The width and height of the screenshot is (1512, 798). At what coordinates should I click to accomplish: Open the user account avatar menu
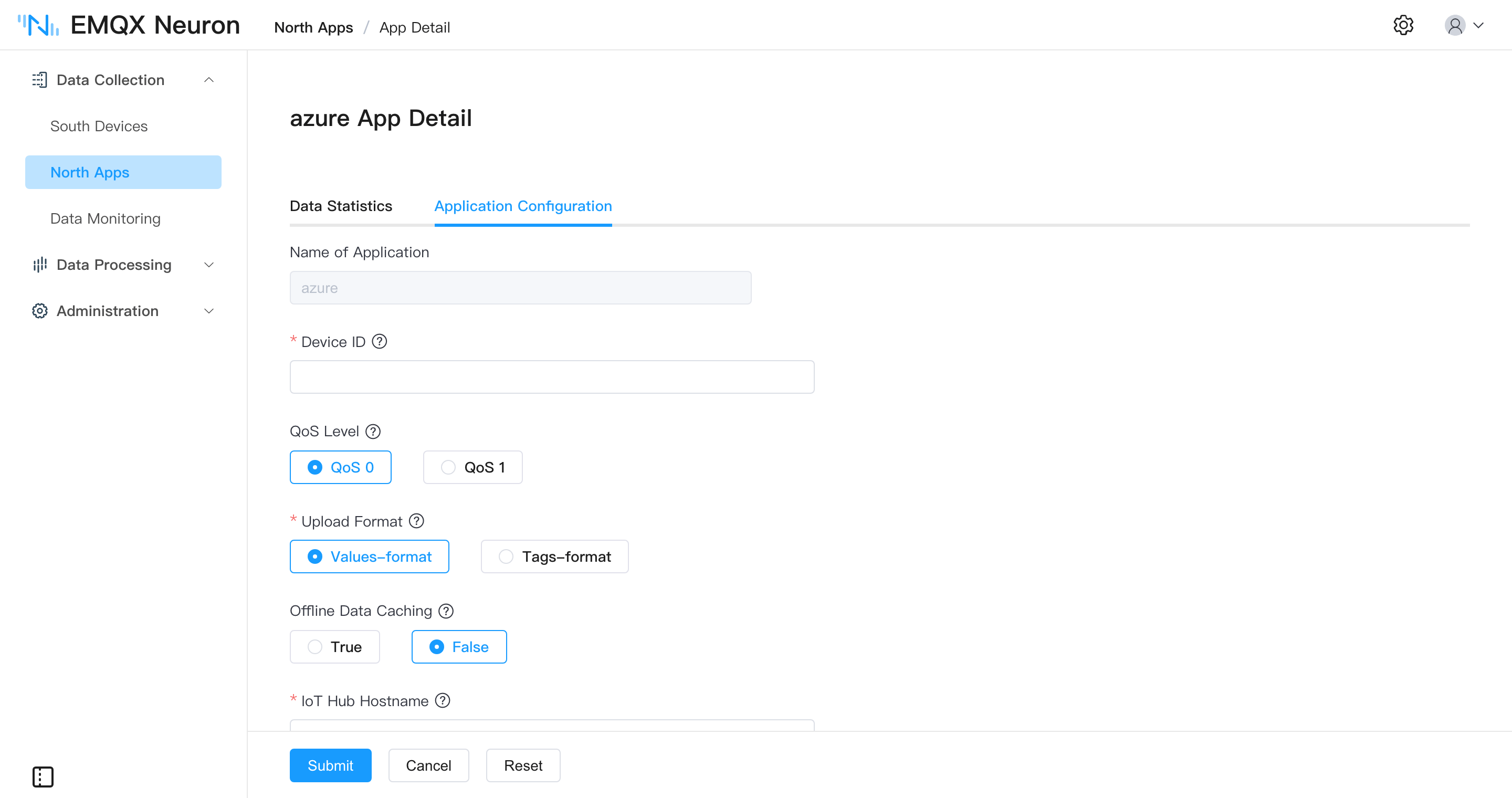tap(1455, 25)
